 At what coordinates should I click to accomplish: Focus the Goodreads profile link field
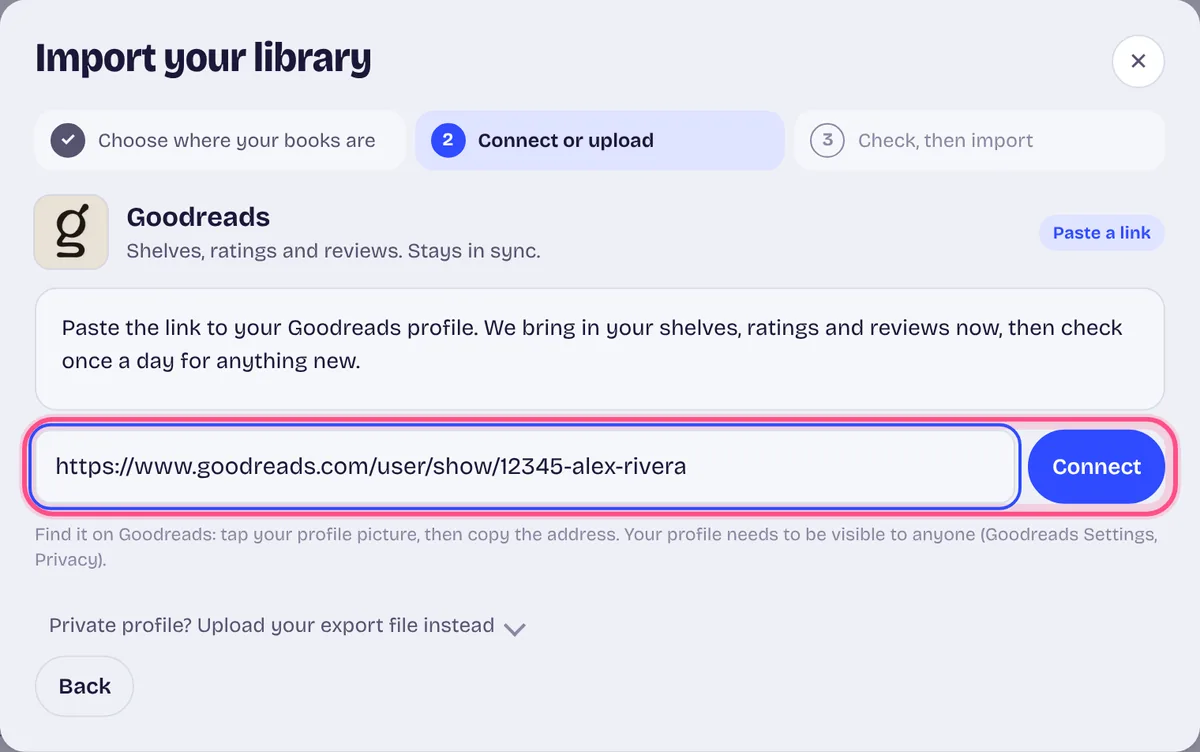[x=525, y=466]
